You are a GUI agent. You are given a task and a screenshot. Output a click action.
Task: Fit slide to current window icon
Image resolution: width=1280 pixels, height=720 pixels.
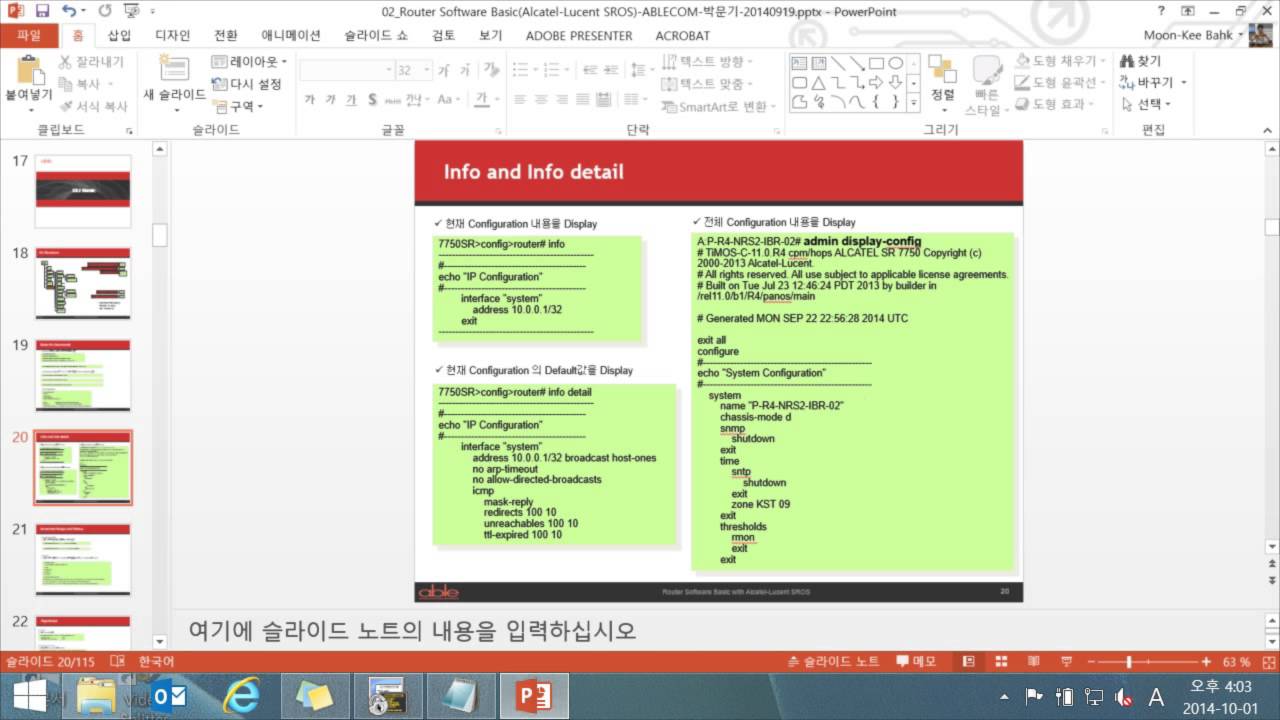(x=1267, y=662)
